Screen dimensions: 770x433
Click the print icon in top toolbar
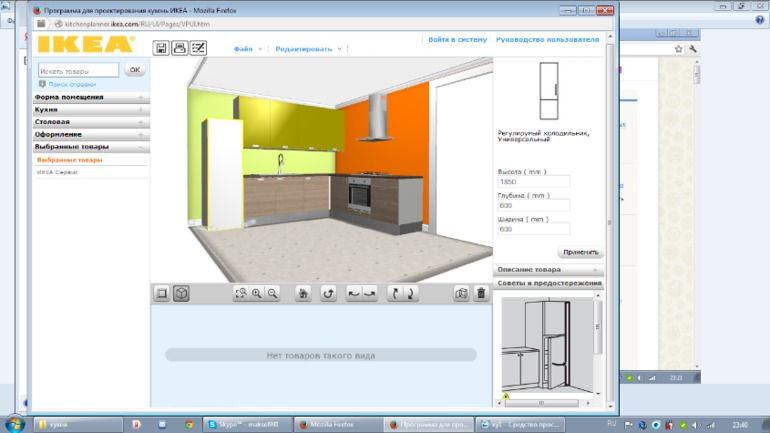click(179, 48)
